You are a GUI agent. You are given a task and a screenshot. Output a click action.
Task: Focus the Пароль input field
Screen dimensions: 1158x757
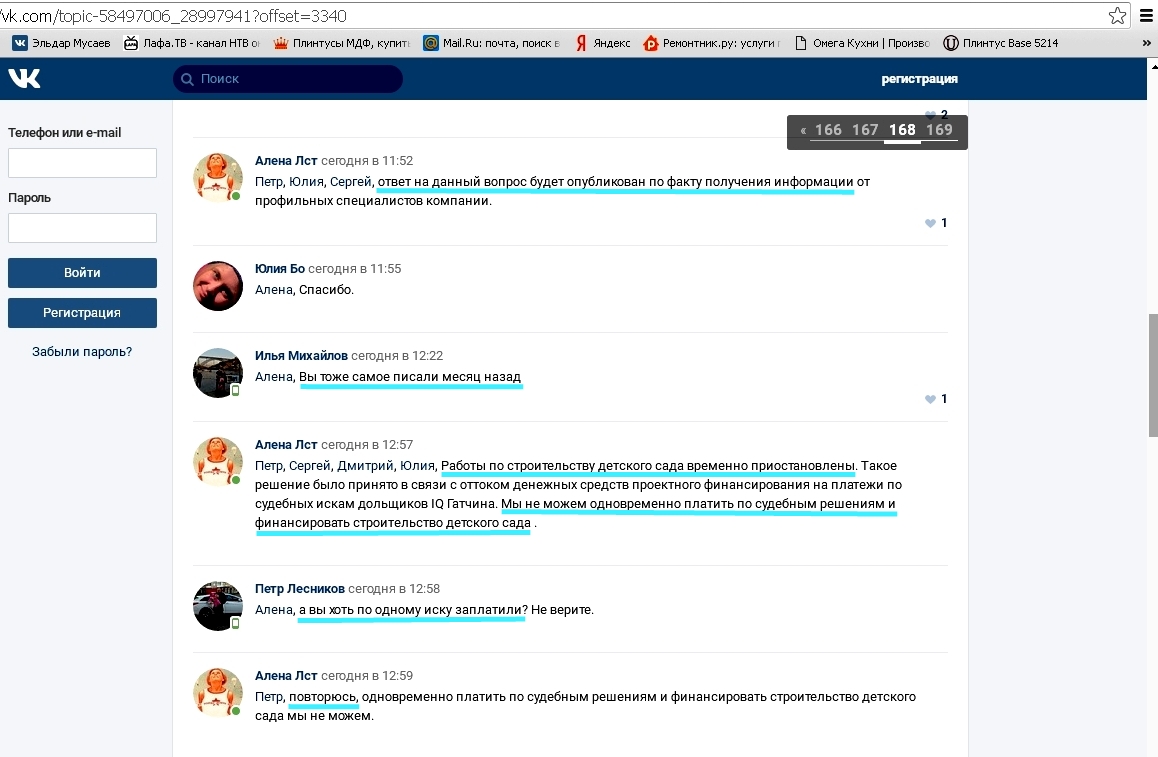click(82, 227)
